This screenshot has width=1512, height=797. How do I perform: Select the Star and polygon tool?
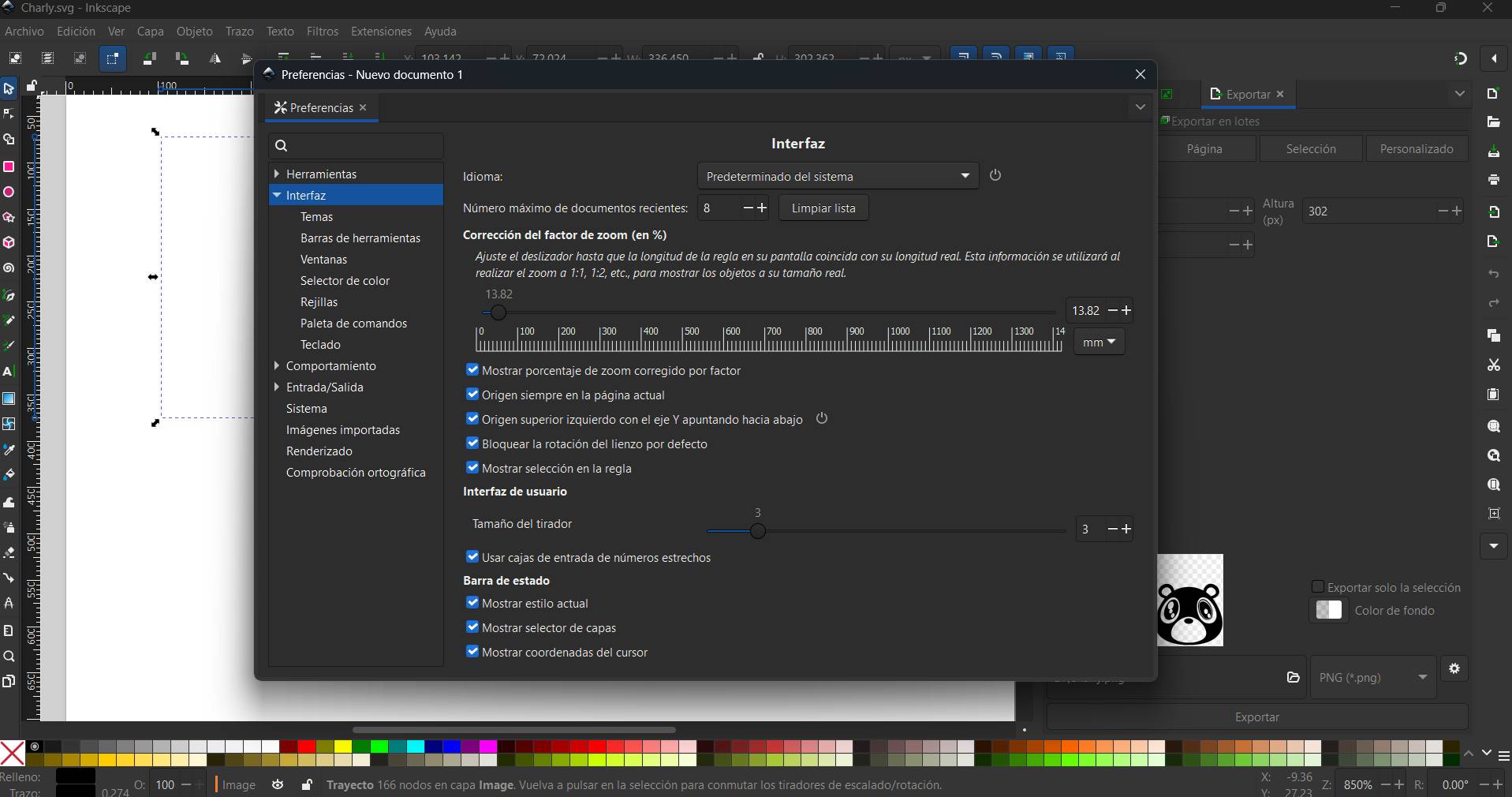click(9, 217)
